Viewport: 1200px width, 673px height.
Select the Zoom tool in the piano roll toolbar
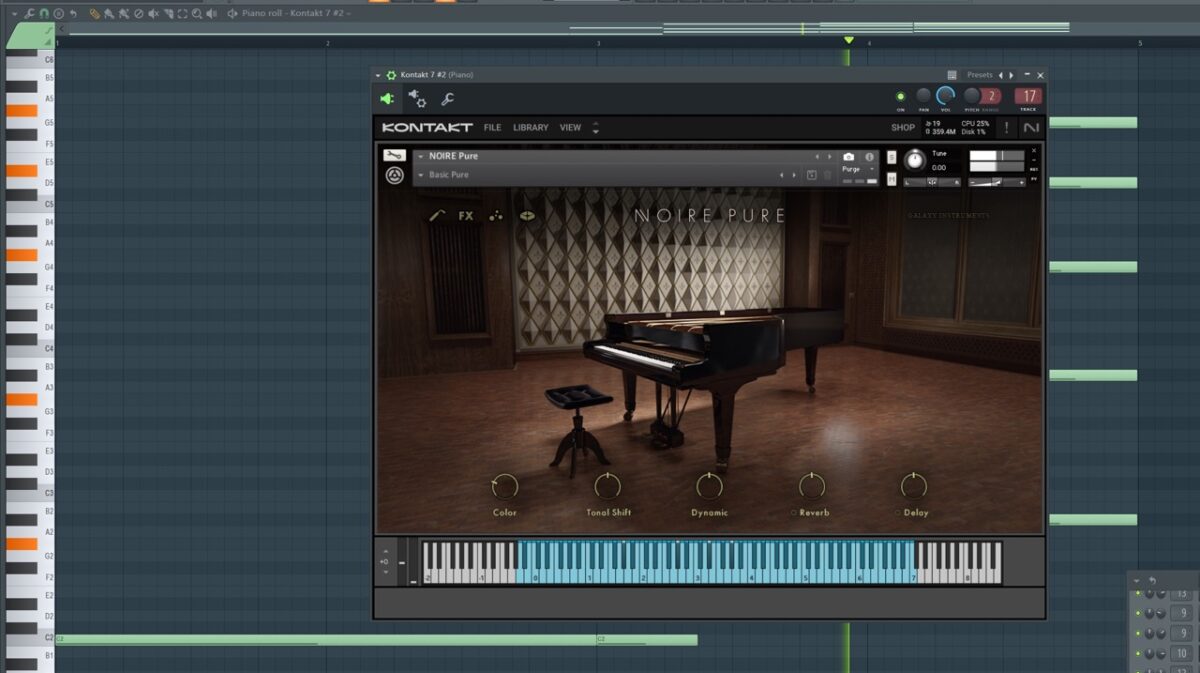[197, 13]
